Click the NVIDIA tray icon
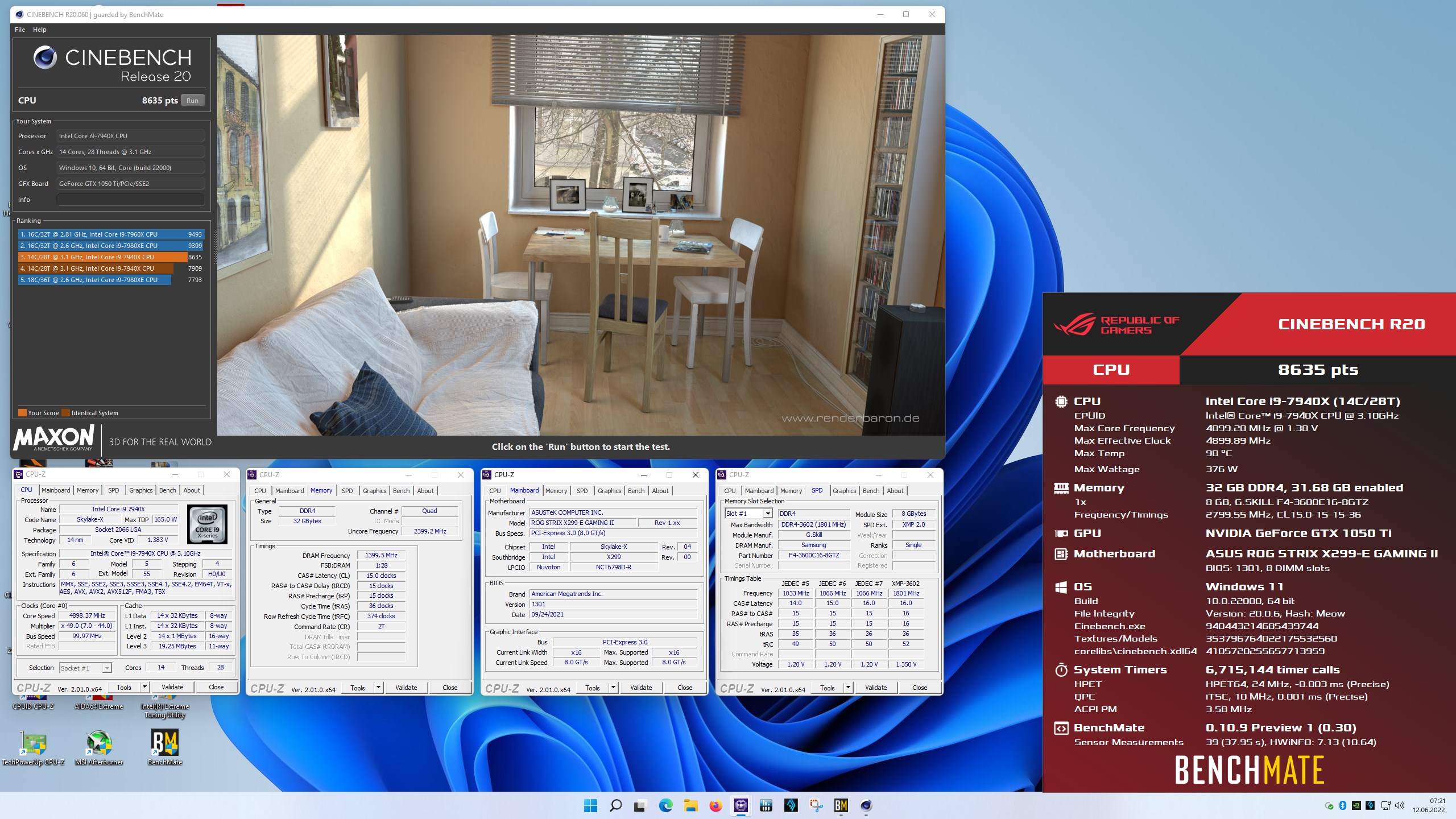 1356,805
